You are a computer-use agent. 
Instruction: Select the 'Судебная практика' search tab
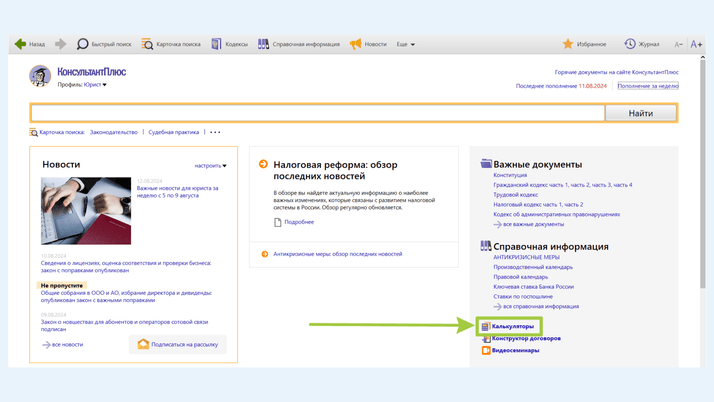[174, 132]
